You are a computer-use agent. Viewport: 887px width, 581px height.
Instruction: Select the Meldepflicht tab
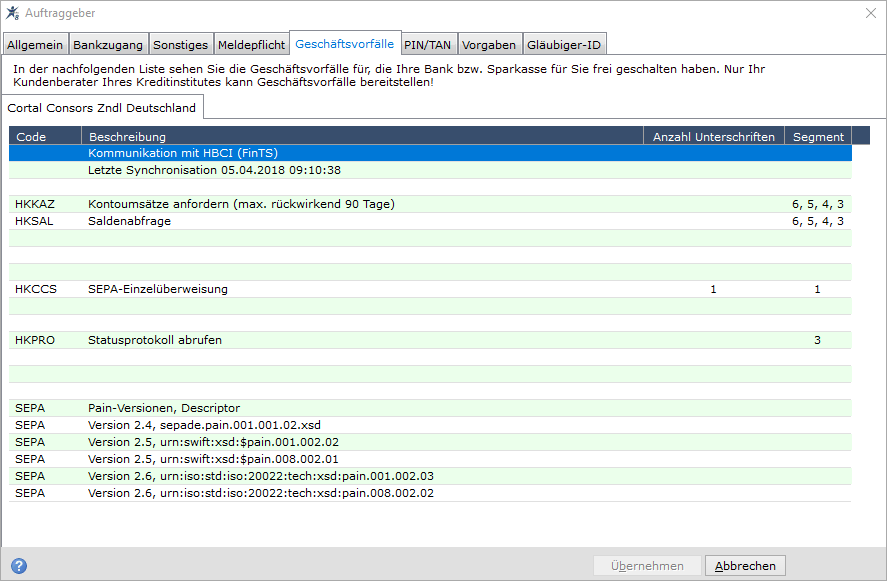[252, 45]
